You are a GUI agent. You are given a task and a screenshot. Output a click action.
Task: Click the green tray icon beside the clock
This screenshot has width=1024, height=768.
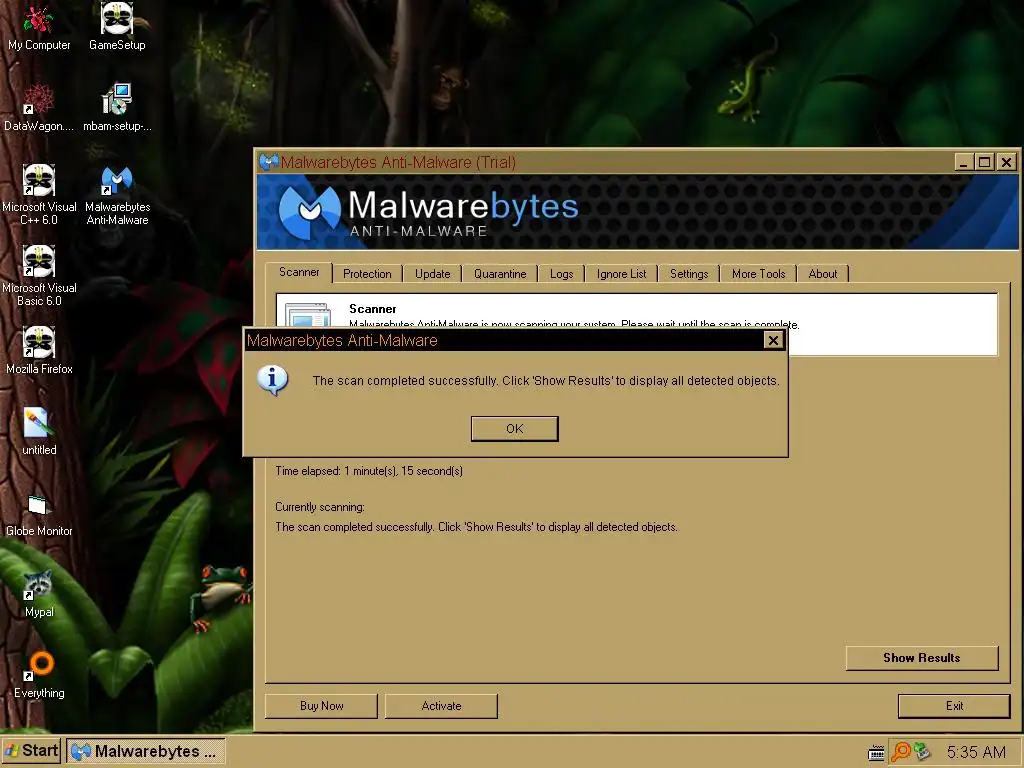(x=922, y=752)
